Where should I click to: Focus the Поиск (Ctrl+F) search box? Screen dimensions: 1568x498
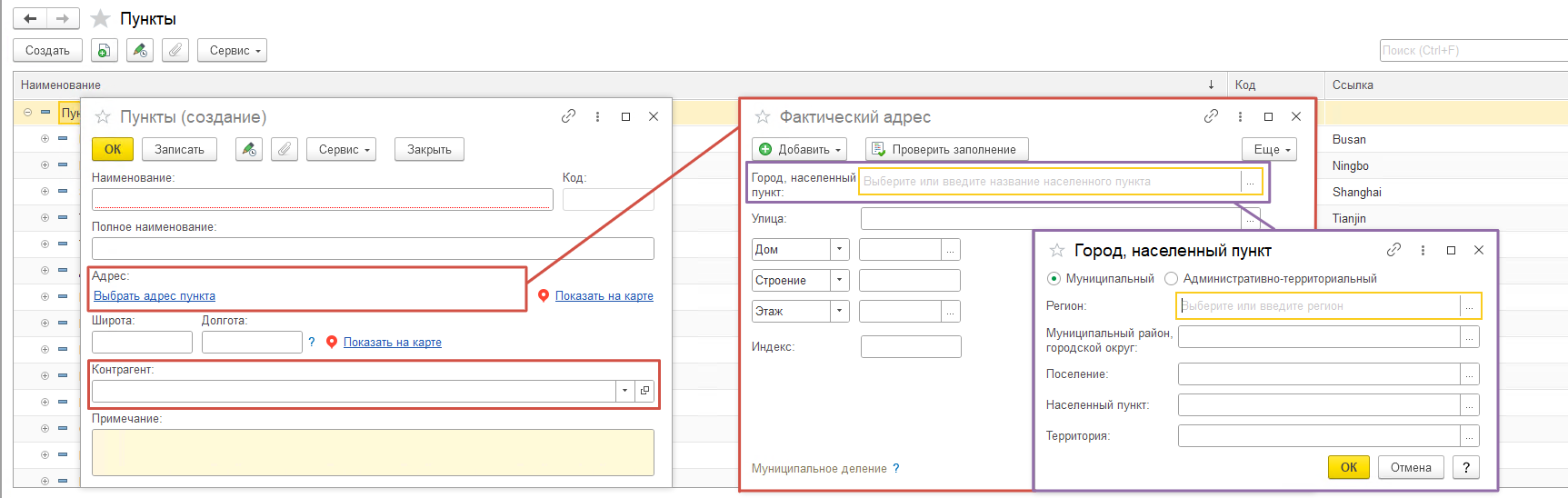1473,50
